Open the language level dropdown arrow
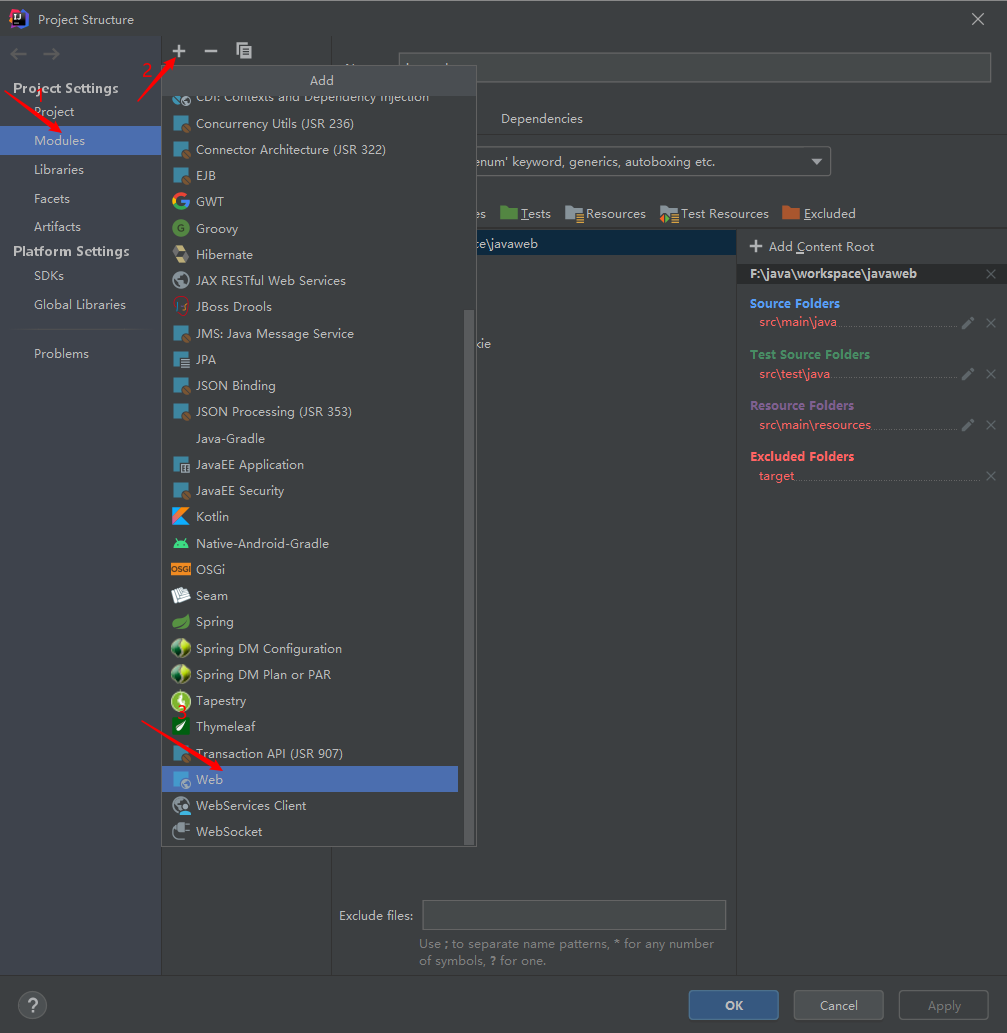 817,161
